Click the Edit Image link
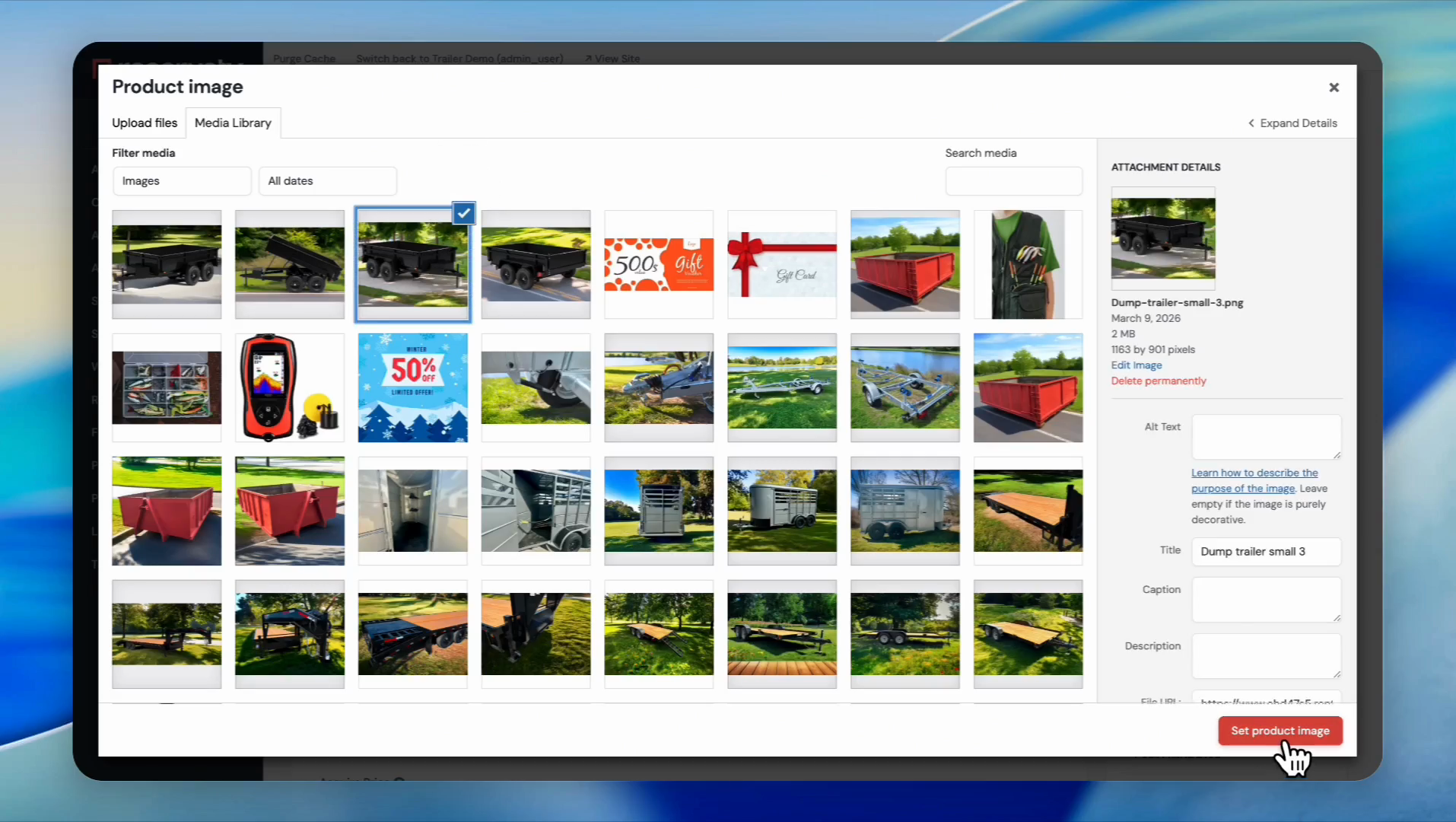1456x822 pixels. point(1137,365)
